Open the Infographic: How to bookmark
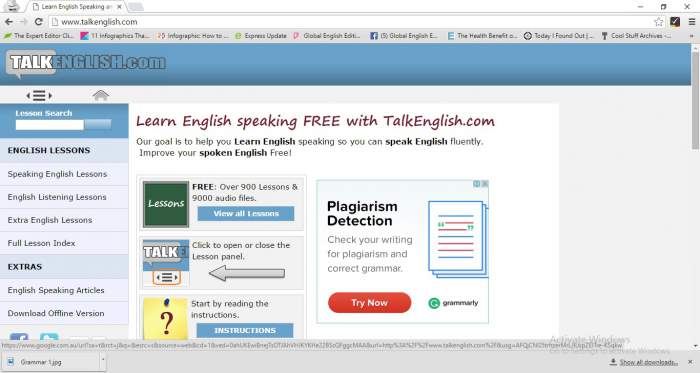 [x=192, y=36]
